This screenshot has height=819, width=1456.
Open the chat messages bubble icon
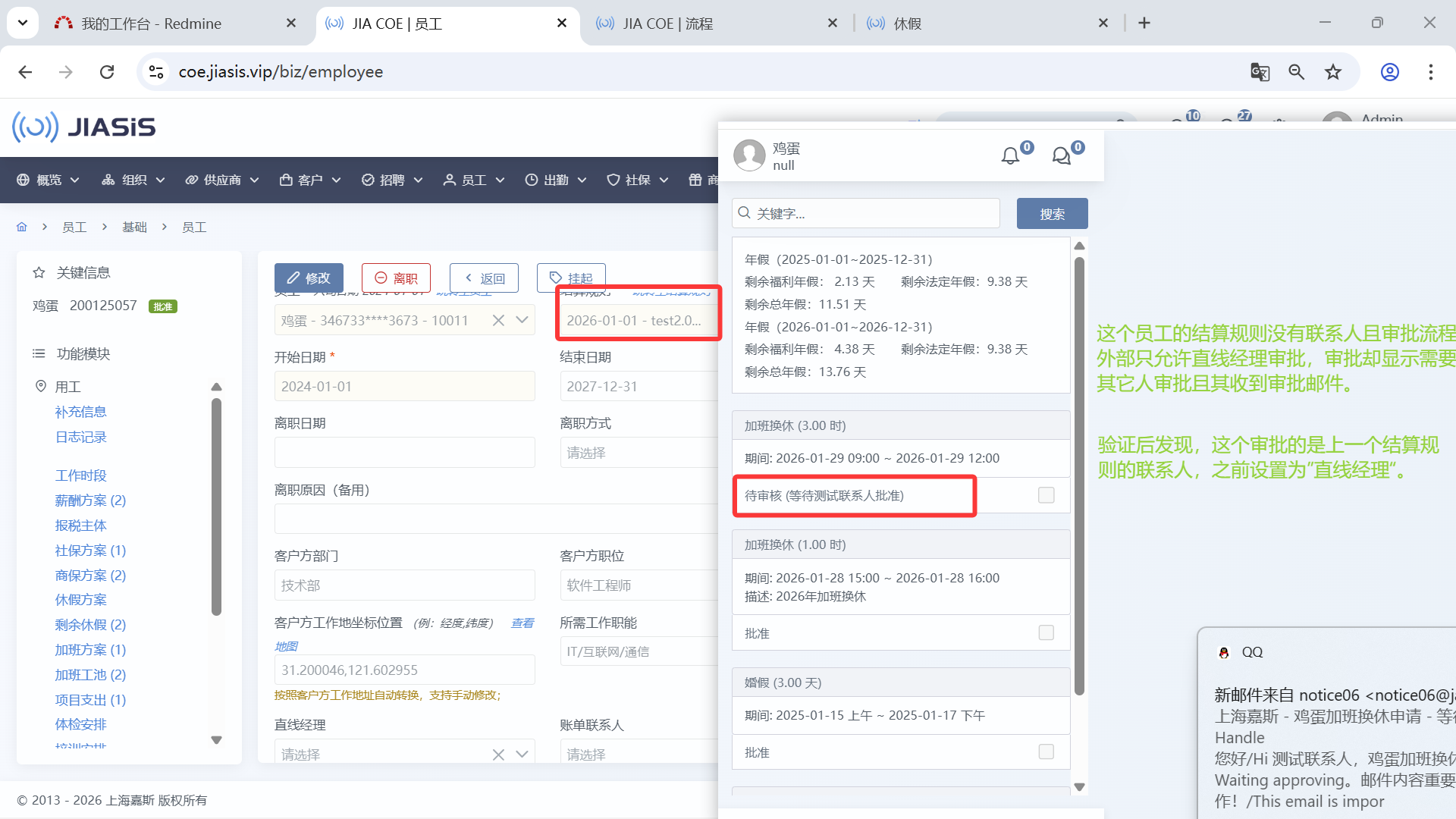click(1061, 156)
